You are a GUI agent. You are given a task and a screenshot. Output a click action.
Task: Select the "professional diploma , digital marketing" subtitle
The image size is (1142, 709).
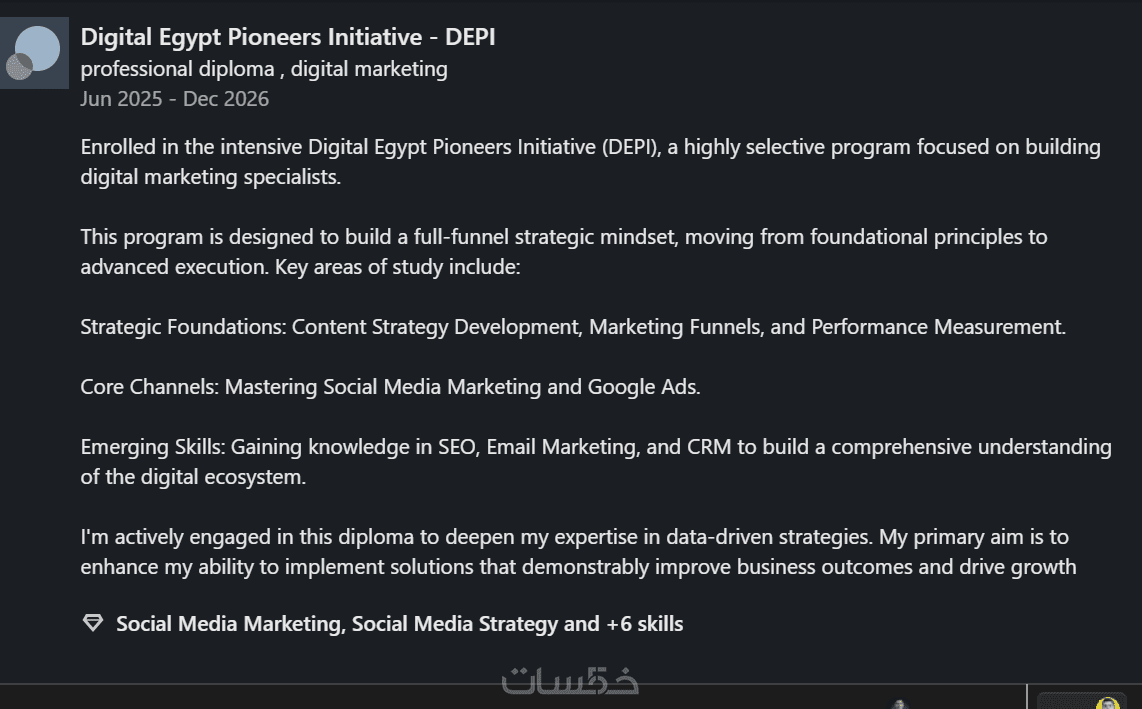(264, 69)
